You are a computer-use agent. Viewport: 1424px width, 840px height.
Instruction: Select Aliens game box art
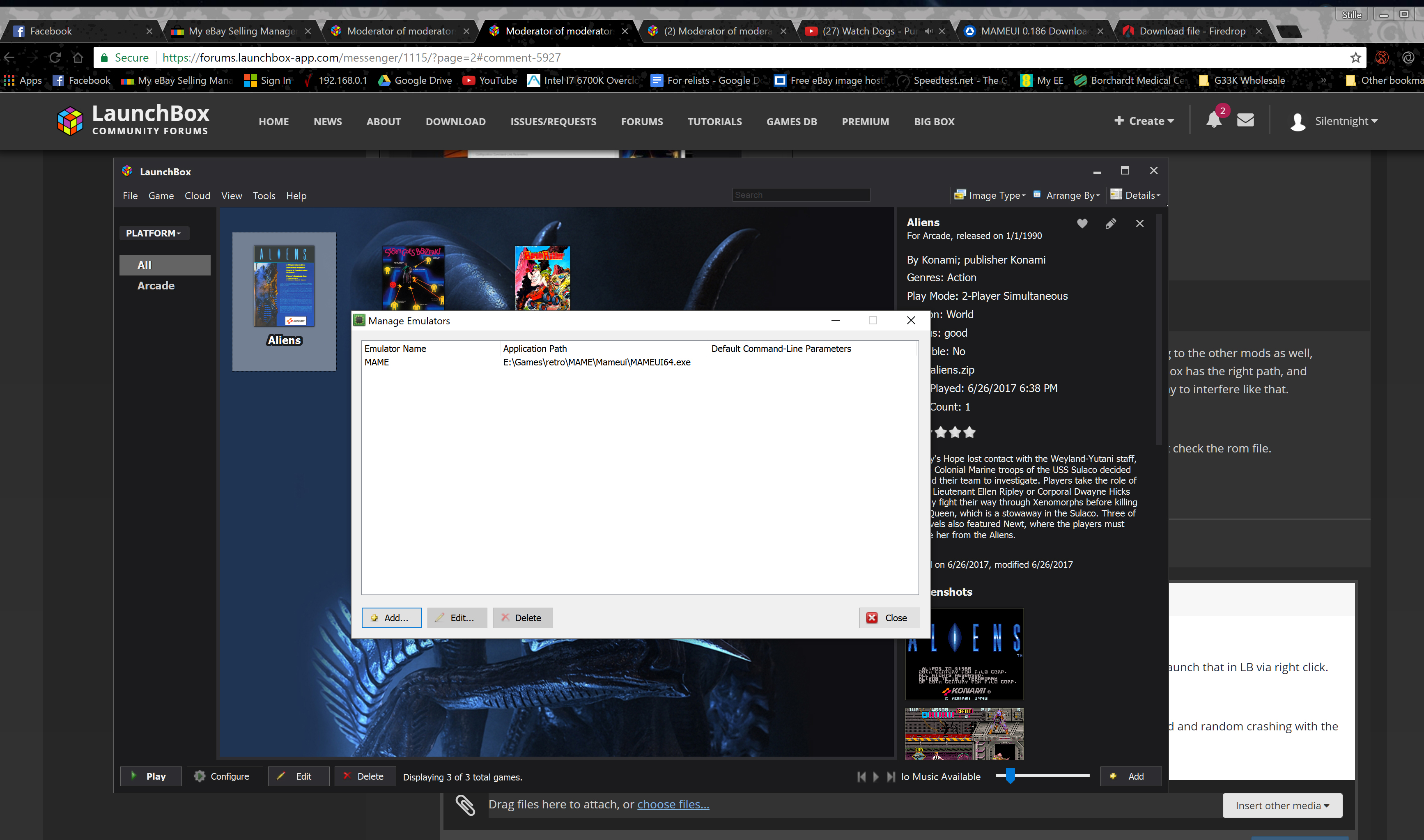point(284,286)
